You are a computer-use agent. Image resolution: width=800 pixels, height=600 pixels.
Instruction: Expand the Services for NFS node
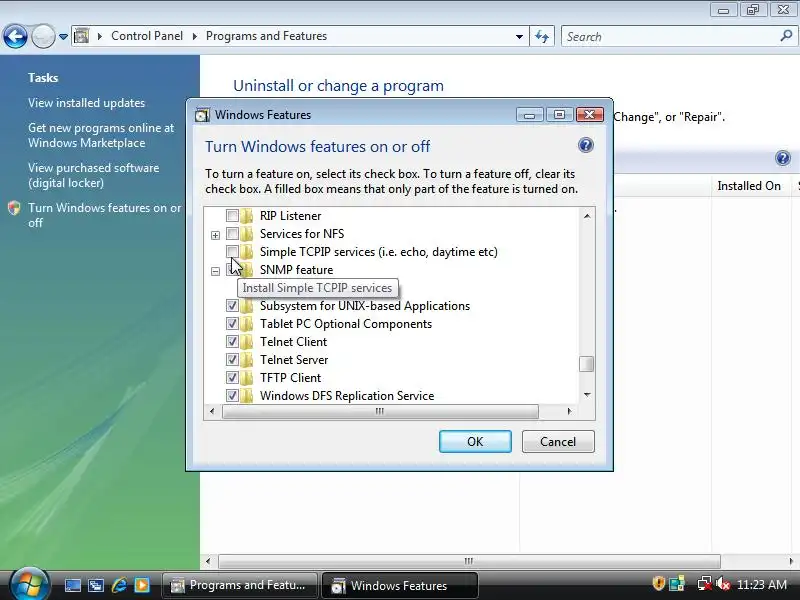(215, 235)
